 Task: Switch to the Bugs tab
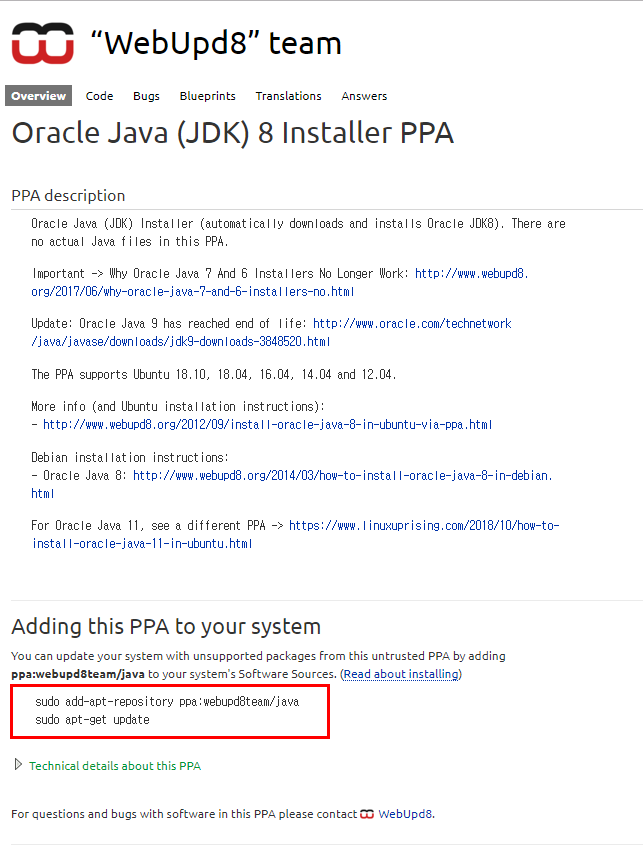click(146, 96)
